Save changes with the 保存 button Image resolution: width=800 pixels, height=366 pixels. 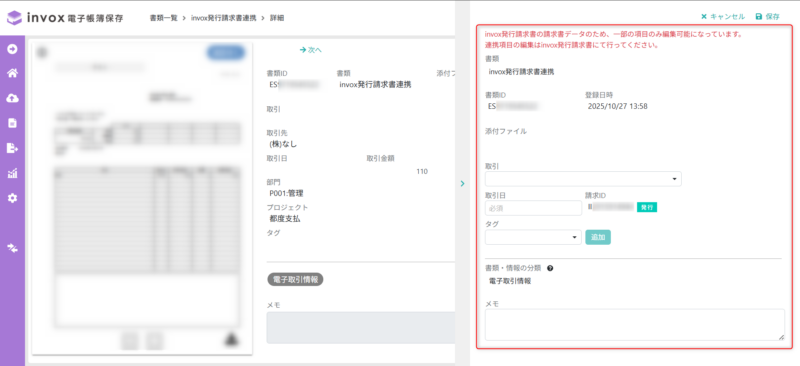tap(767, 16)
